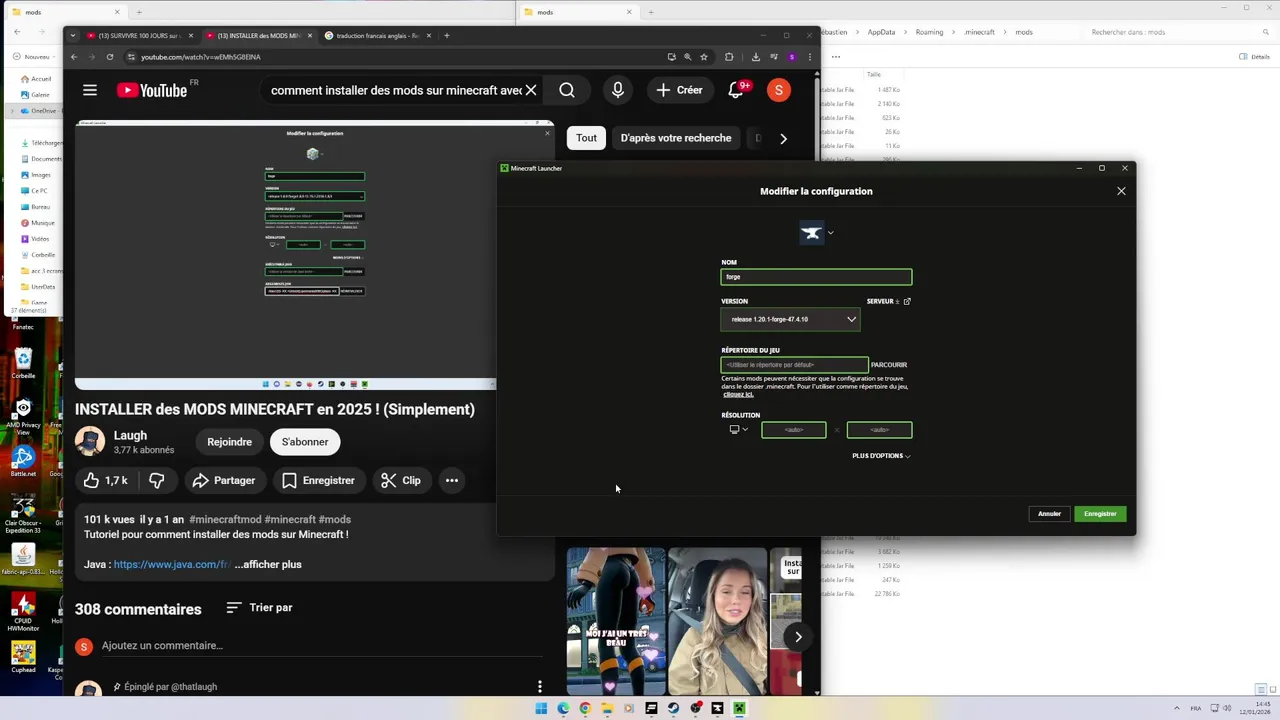
Task: Click the NOM field containing forge
Action: (x=816, y=277)
